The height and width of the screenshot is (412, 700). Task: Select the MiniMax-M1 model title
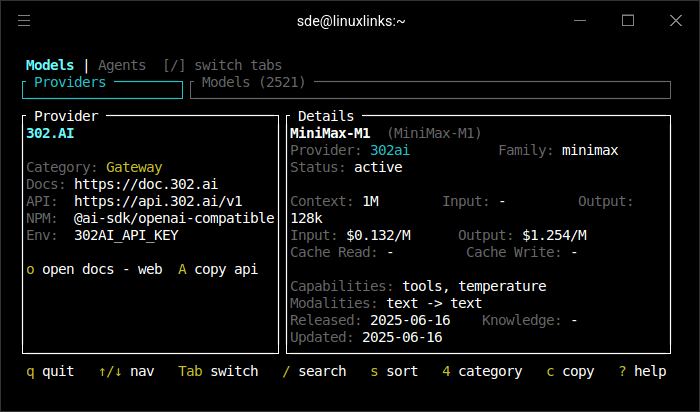pos(329,133)
